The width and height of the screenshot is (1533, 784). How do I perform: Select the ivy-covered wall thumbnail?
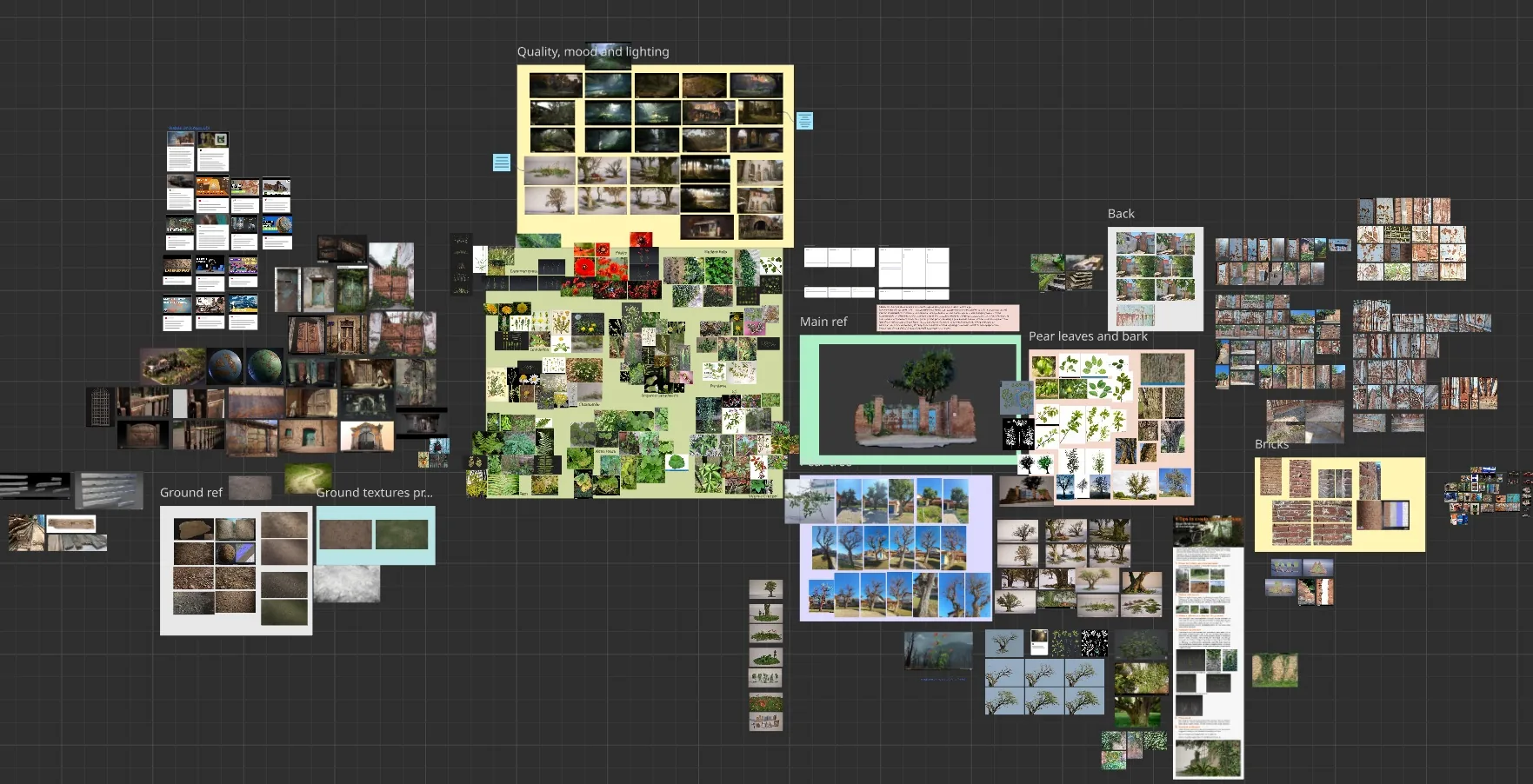(1275, 670)
